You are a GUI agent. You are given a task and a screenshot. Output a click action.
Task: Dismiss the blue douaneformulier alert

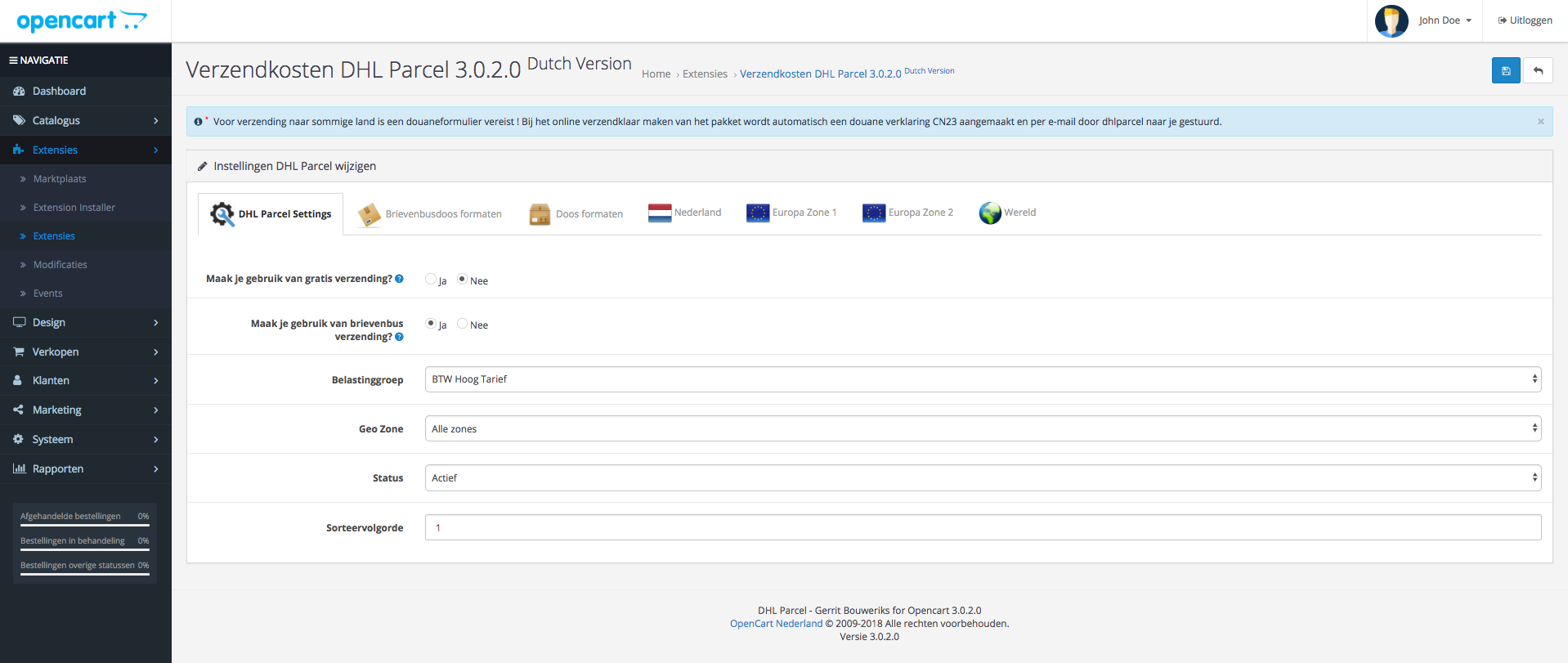1541,122
